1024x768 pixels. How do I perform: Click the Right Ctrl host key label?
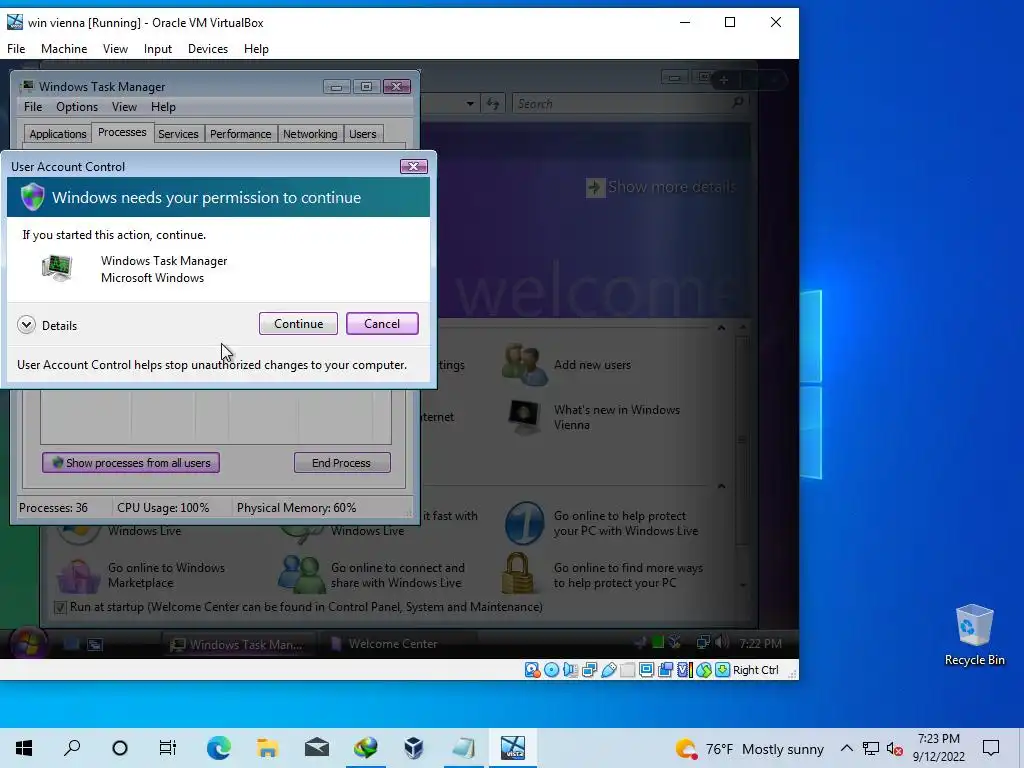(756, 670)
